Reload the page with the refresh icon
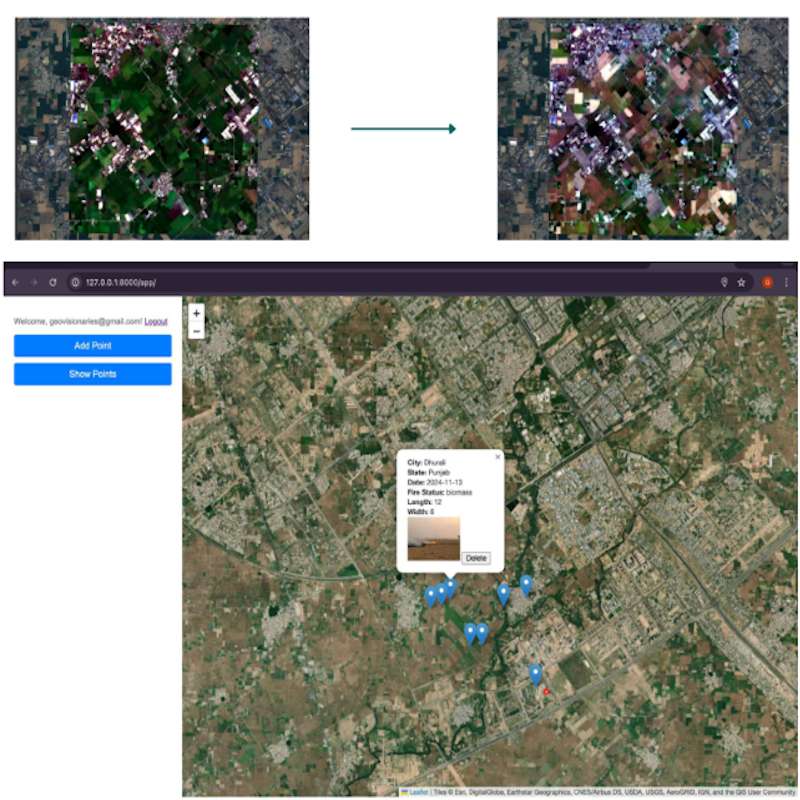Screen dimensions: 800x800 tap(53, 283)
